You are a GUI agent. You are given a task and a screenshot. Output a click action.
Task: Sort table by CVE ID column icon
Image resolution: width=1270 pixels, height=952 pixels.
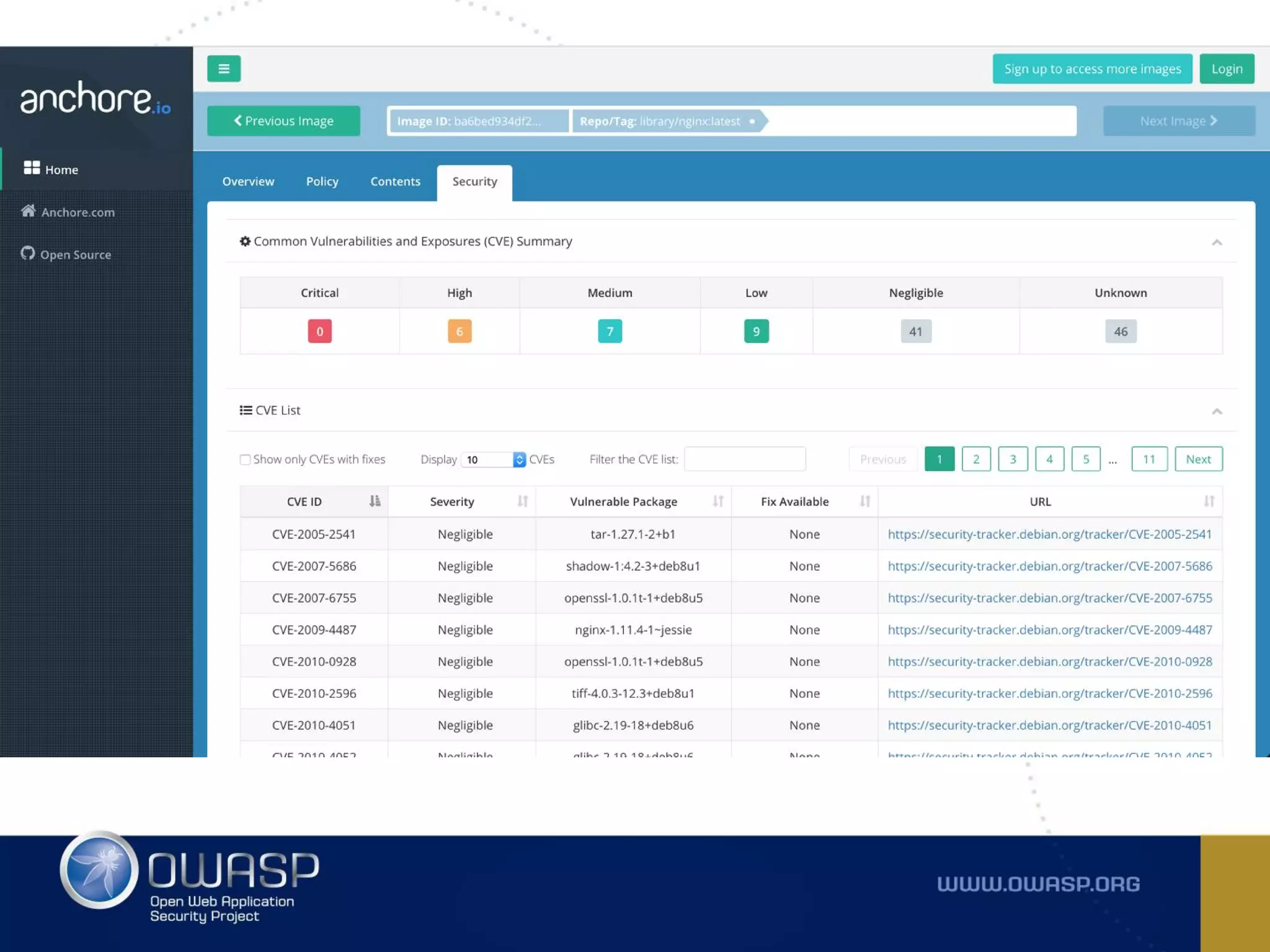tap(375, 501)
